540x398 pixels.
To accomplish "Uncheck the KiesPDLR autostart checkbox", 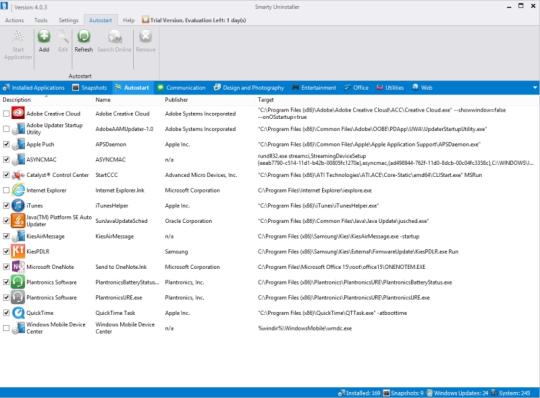I will point(6,251).
